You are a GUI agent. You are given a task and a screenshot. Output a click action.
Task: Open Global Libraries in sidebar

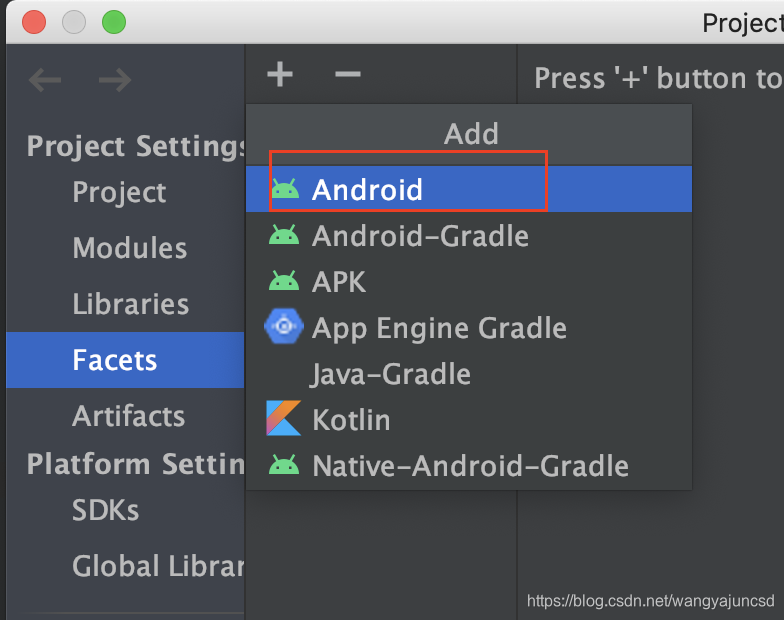click(125, 566)
